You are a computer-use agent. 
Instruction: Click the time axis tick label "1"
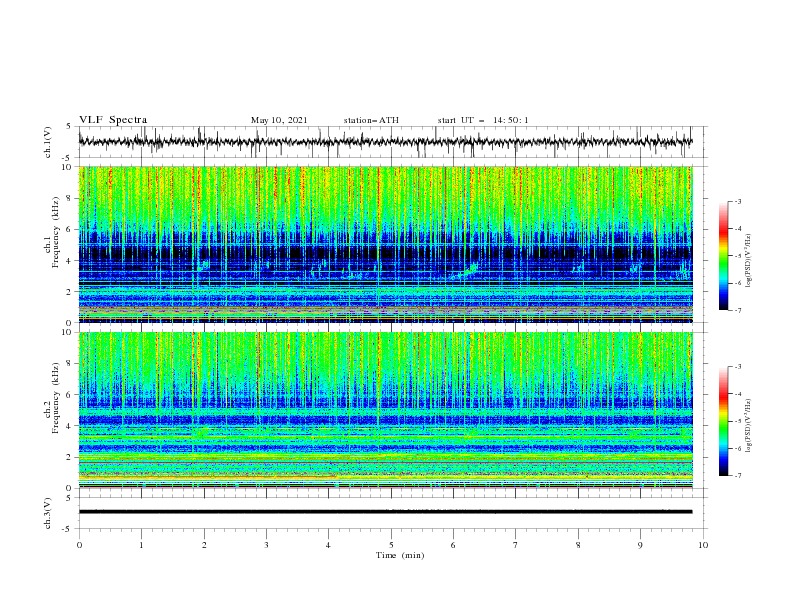[x=141, y=545]
